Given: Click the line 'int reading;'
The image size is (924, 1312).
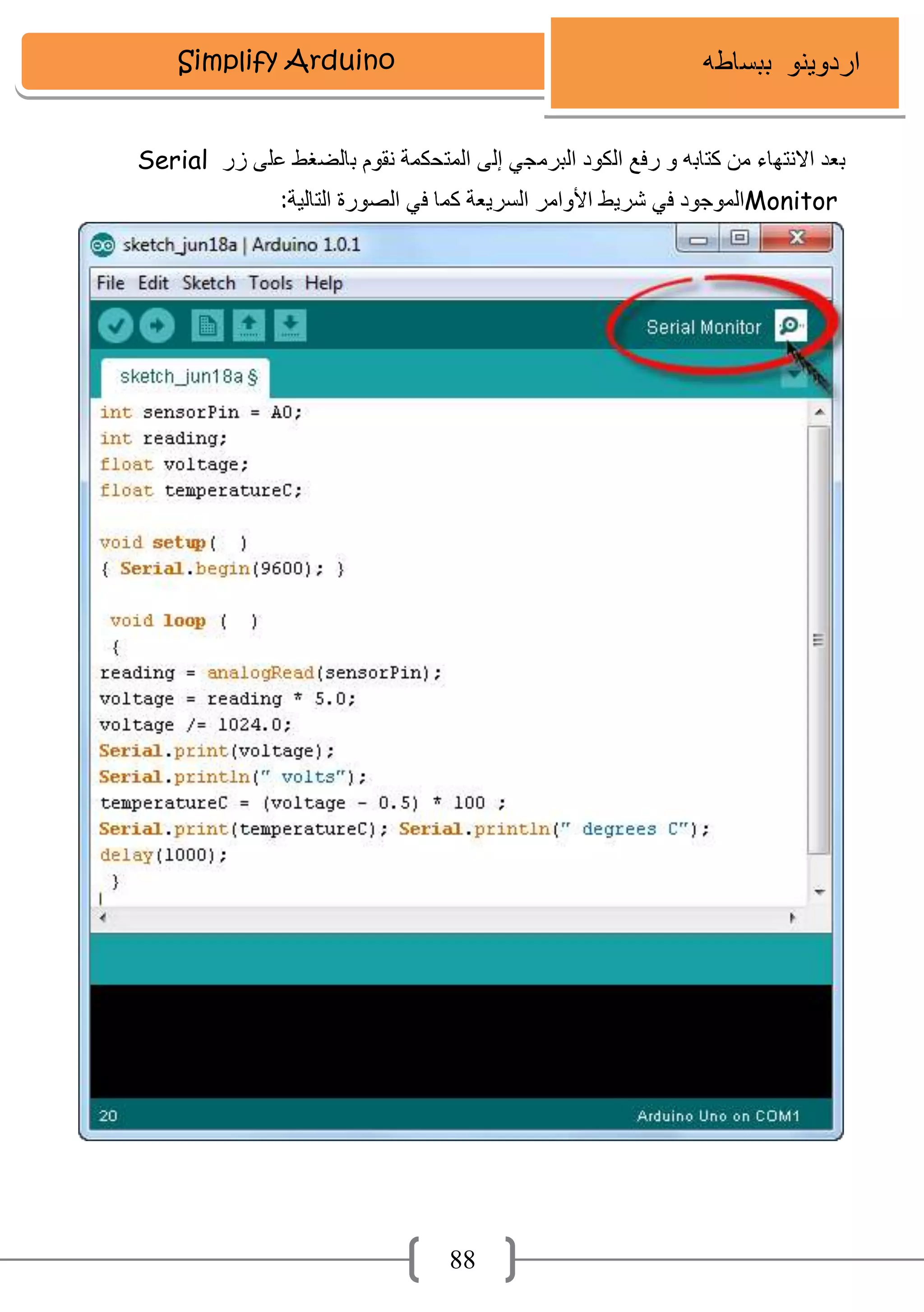Looking at the screenshot, I should pyautogui.click(x=163, y=439).
